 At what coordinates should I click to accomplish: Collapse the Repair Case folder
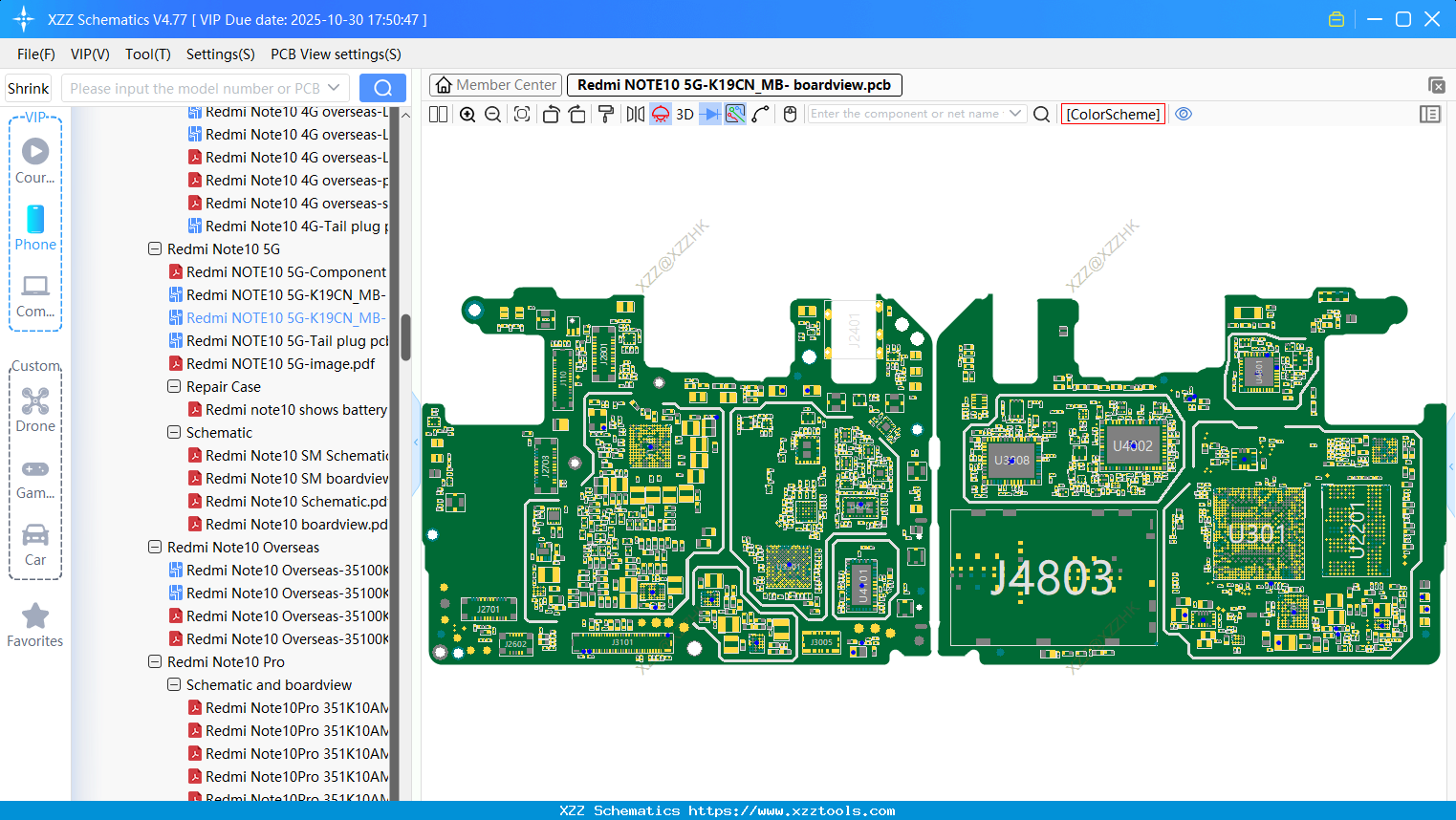tap(174, 387)
